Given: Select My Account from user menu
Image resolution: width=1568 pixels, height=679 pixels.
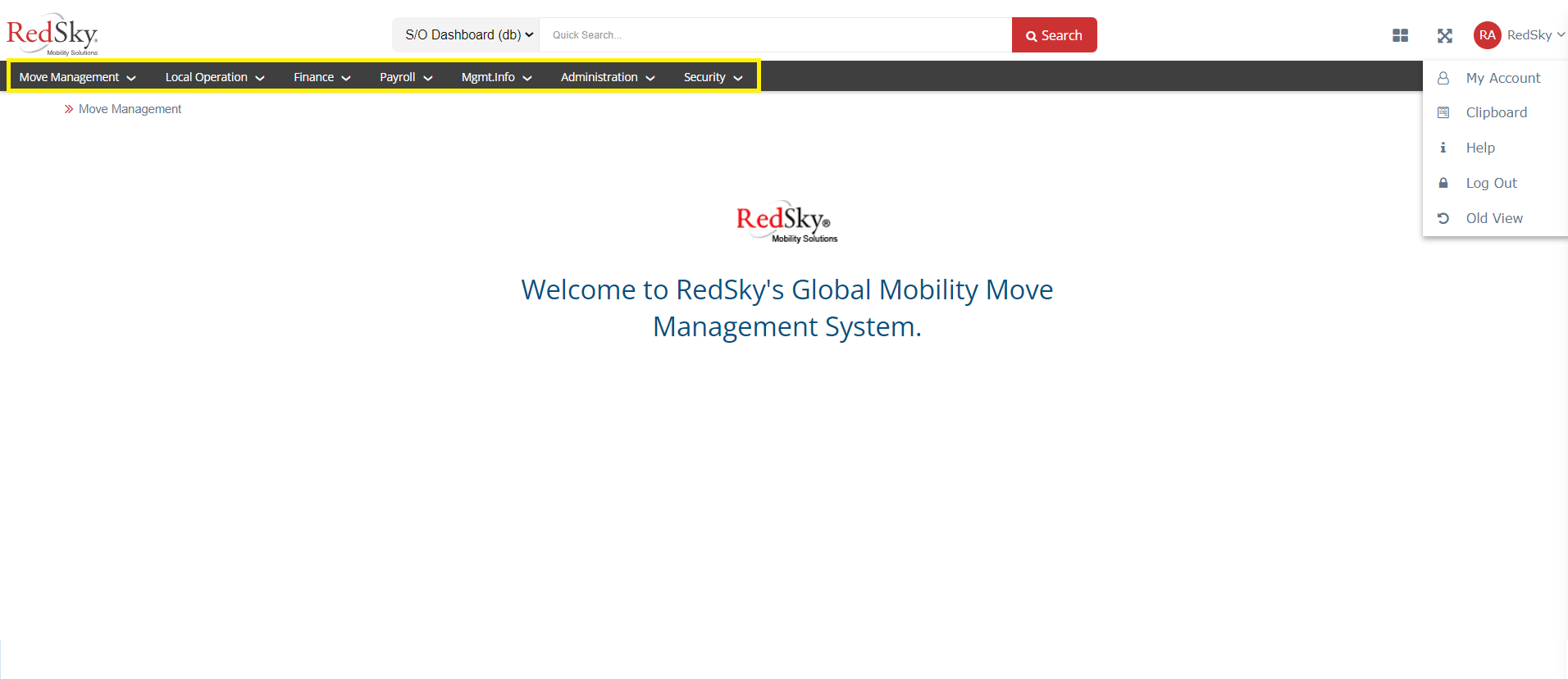Looking at the screenshot, I should 1502,78.
